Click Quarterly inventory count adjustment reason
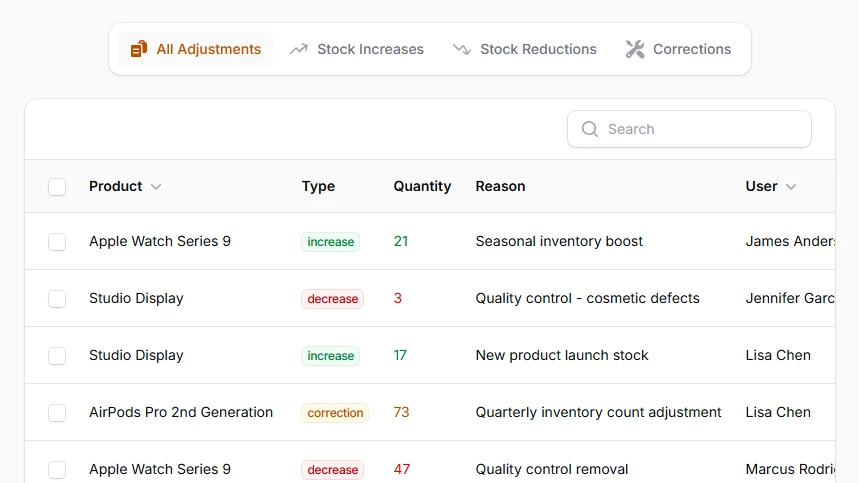The height and width of the screenshot is (483, 859). pos(598,412)
